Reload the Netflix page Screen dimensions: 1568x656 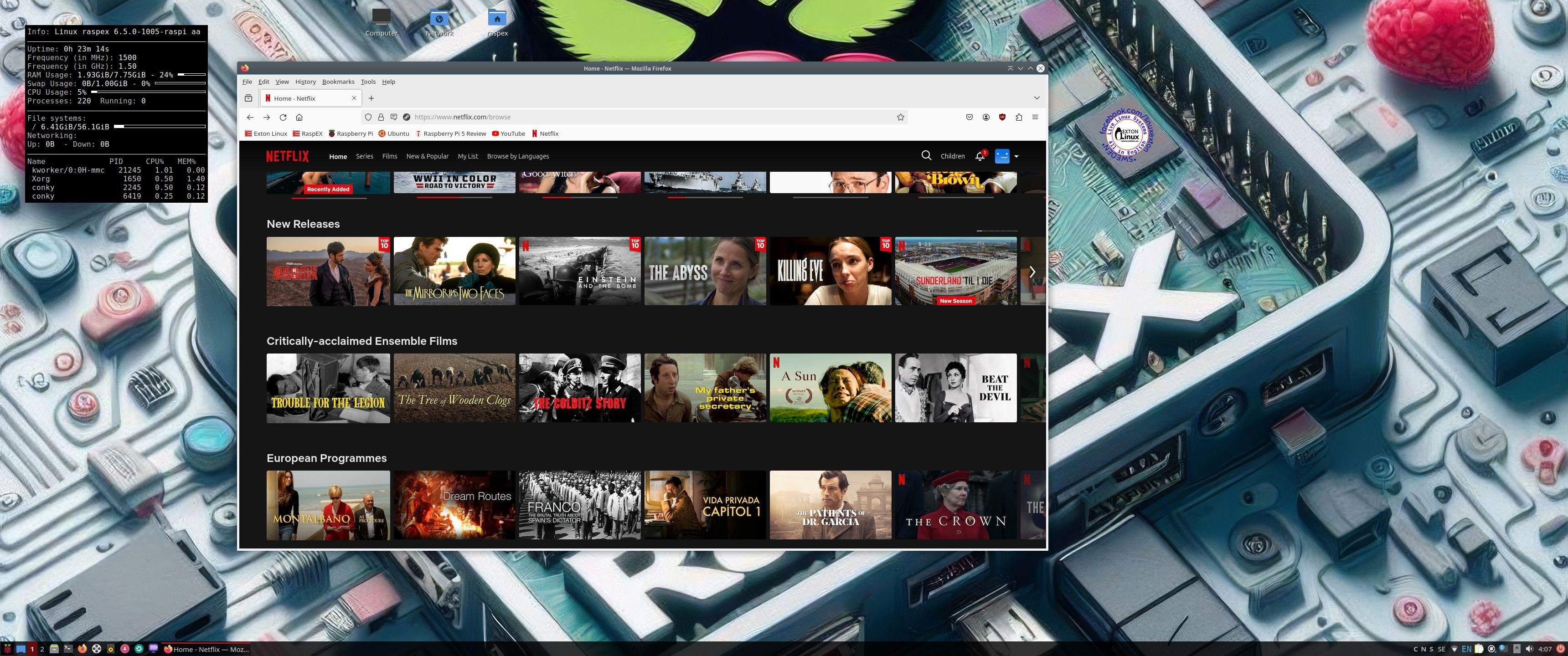click(x=283, y=117)
